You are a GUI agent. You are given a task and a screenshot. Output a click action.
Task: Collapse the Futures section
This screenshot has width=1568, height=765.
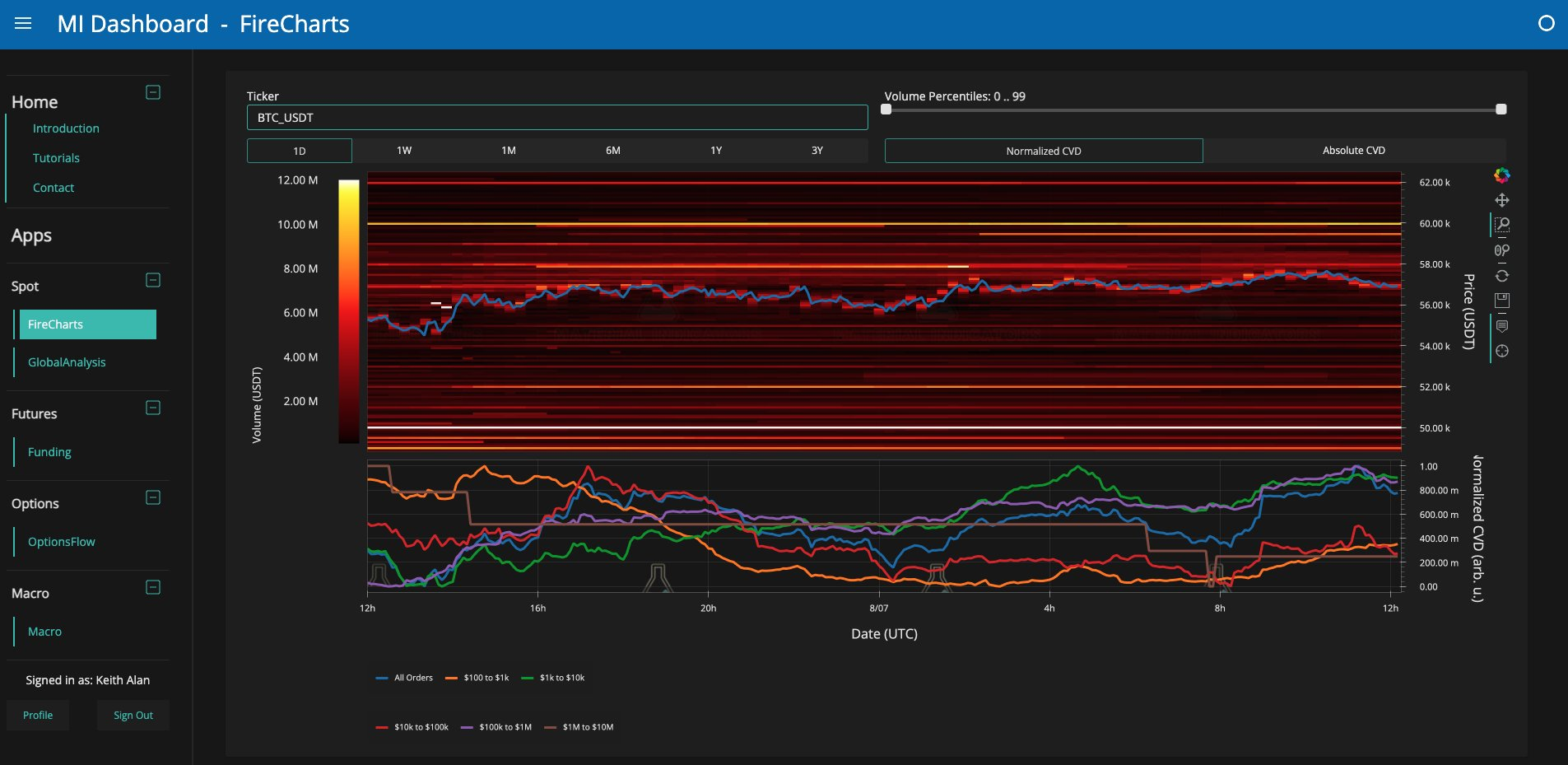coord(153,408)
